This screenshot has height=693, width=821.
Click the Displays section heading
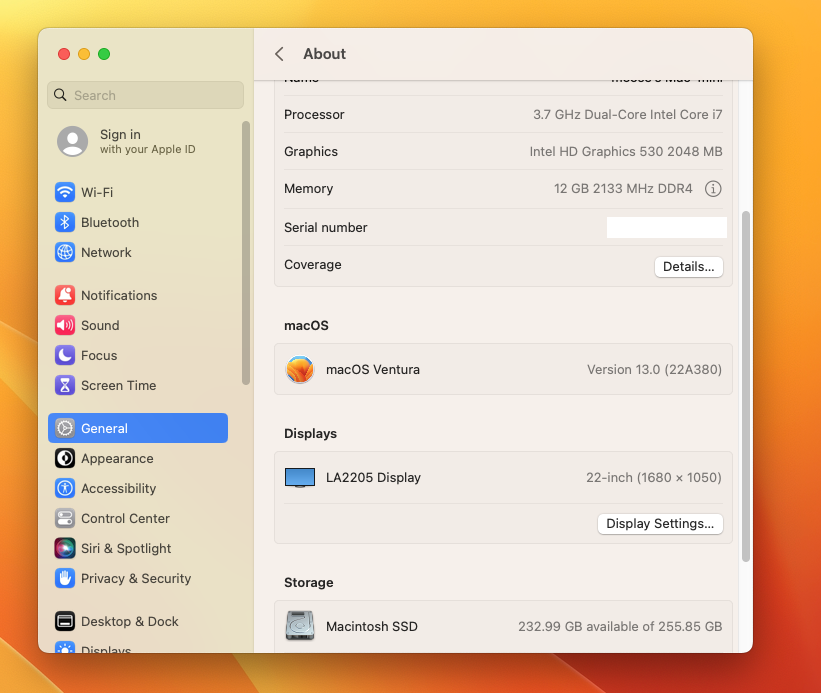(x=310, y=433)
